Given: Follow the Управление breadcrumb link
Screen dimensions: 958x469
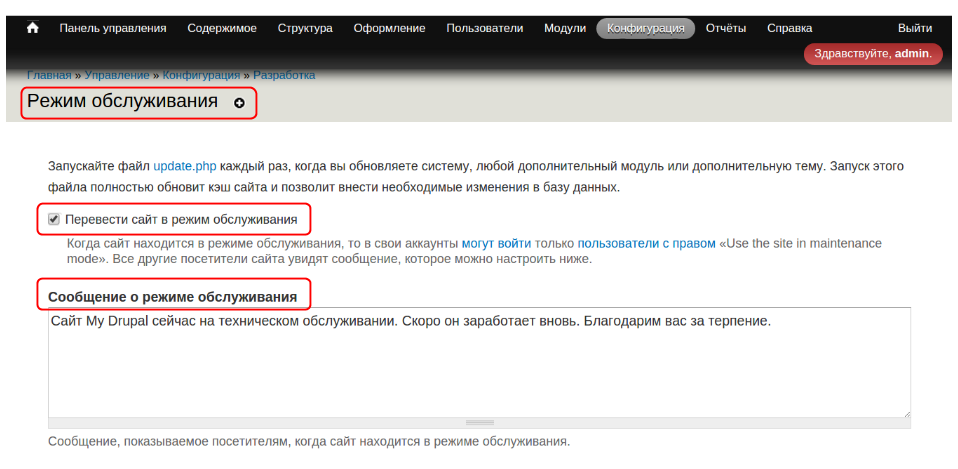Looking at the screenshot, I should [116, 75].
